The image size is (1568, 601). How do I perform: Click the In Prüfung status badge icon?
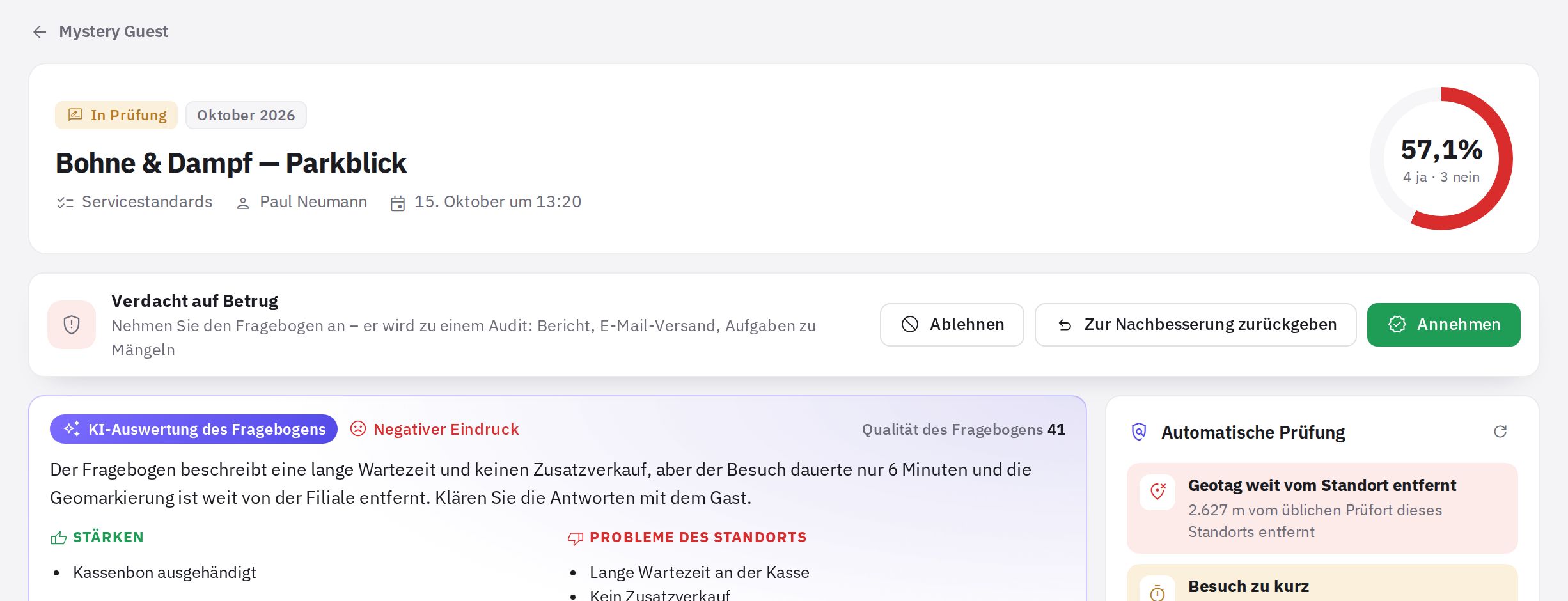(x=75, y=115)
